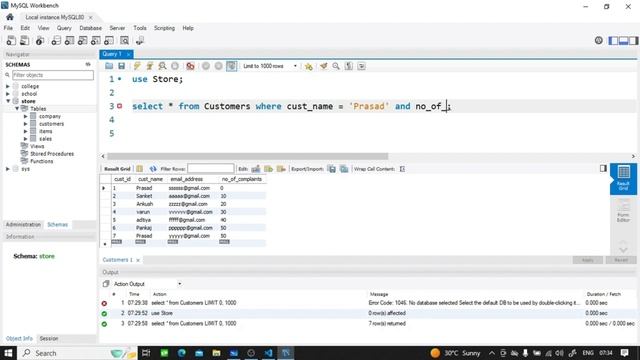The width and height of the screenshot is (640, 360).
Task: Export the recordset to a file
Action: point(332,169)
